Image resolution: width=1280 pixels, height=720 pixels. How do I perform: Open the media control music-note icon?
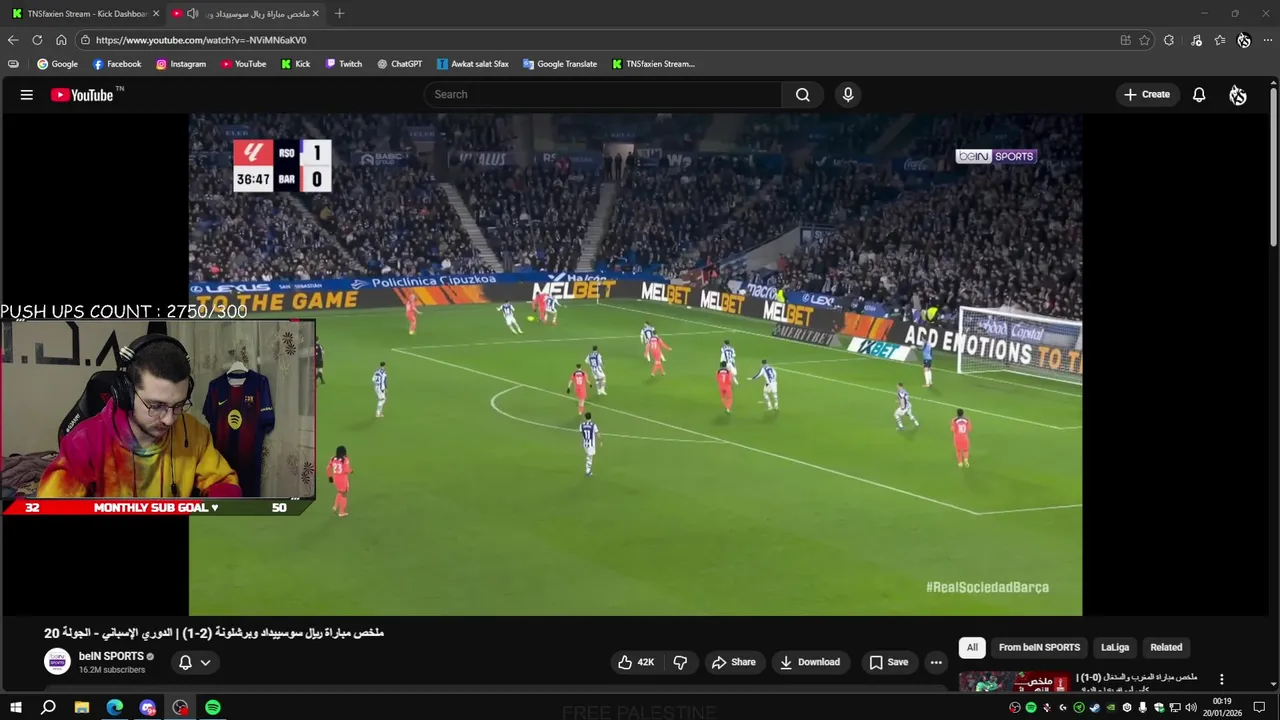click(x=1197, y=40)
